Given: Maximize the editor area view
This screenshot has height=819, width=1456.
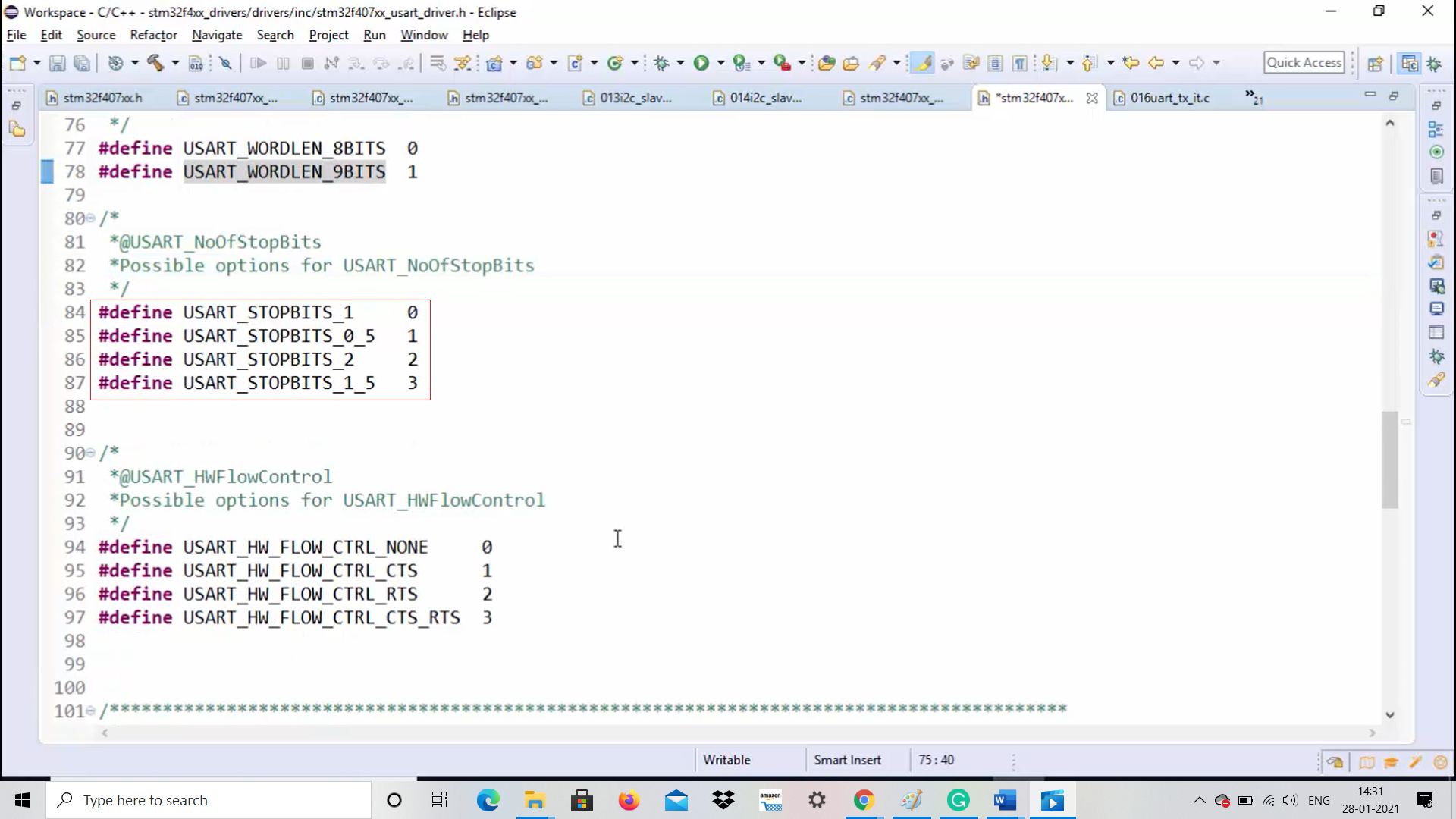Looking at the screenshot, I should tap(1394, 96).
